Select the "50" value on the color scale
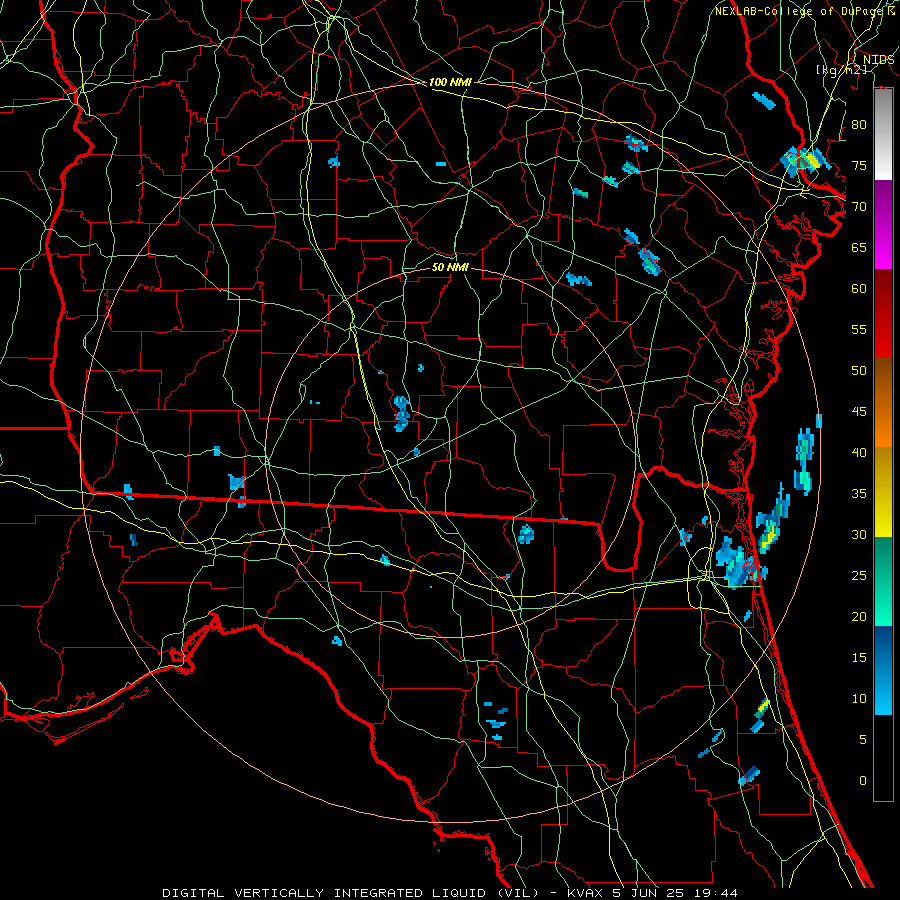 859,371
